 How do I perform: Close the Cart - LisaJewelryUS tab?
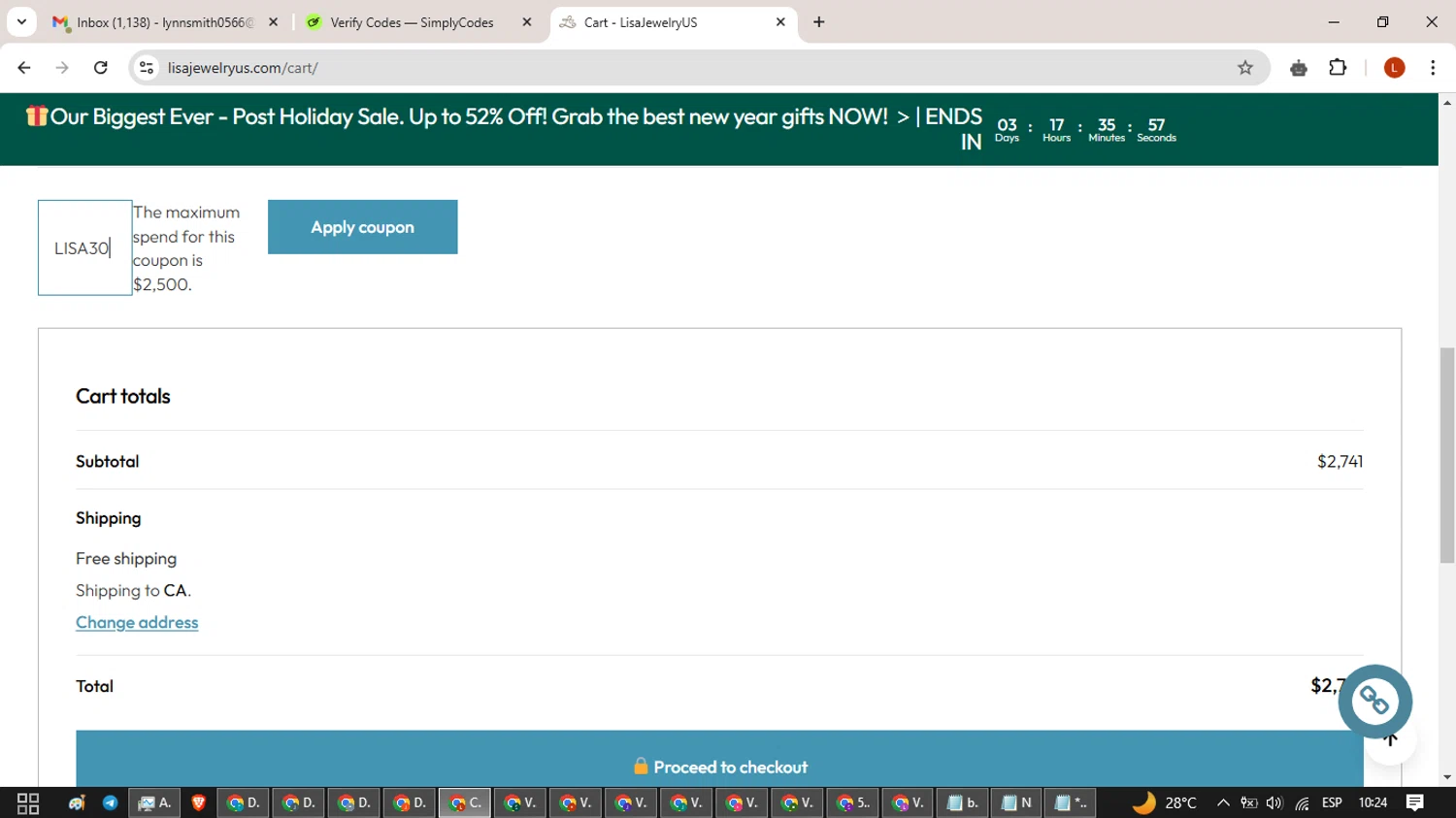[x=780, y=22]
